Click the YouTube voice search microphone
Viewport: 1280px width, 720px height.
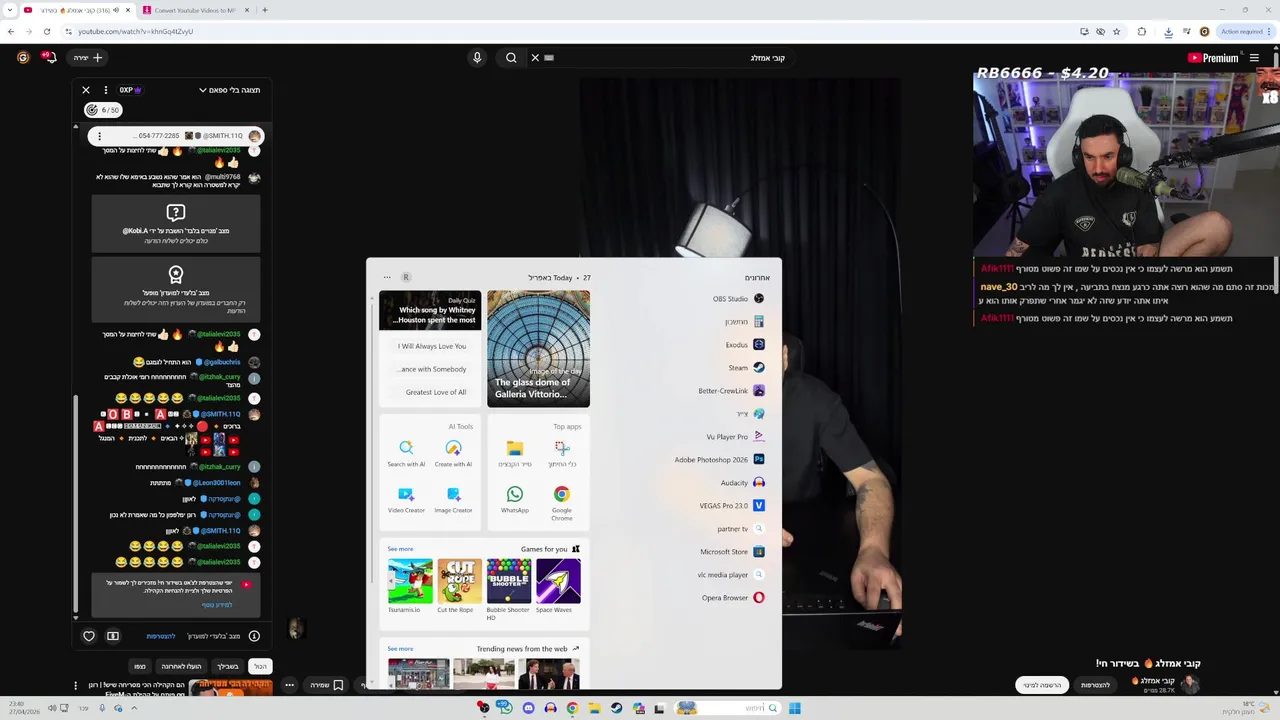[x=477, y=58]
